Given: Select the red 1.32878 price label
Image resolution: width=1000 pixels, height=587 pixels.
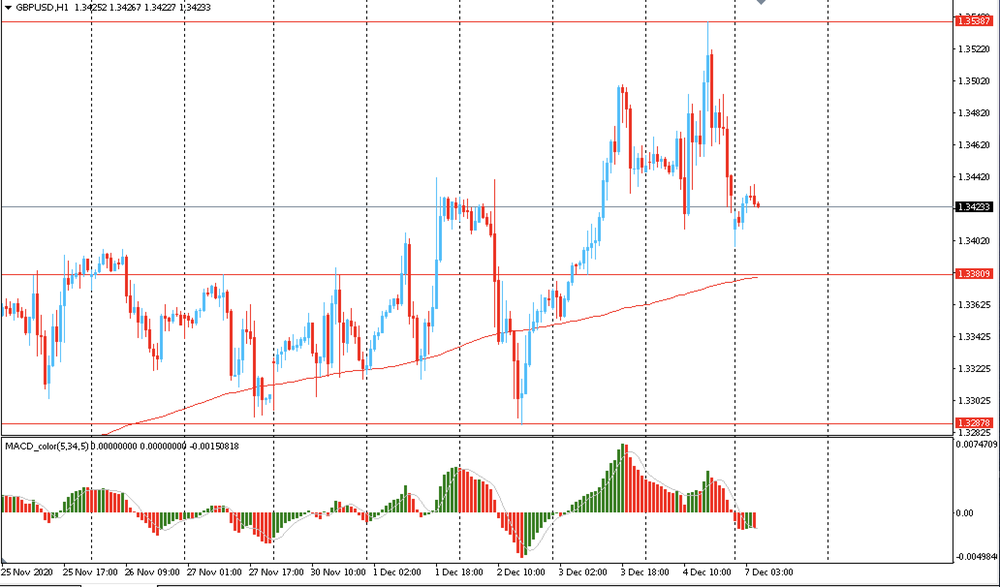Looking at the screenshot, I should point(973,424).
